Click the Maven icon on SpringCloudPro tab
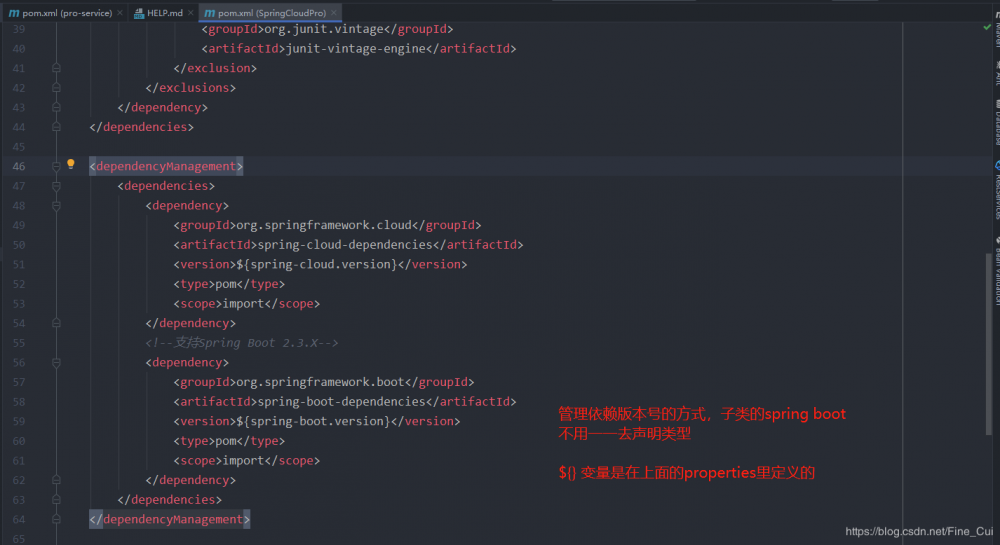The image size is (1000, 545). [209, 13]
